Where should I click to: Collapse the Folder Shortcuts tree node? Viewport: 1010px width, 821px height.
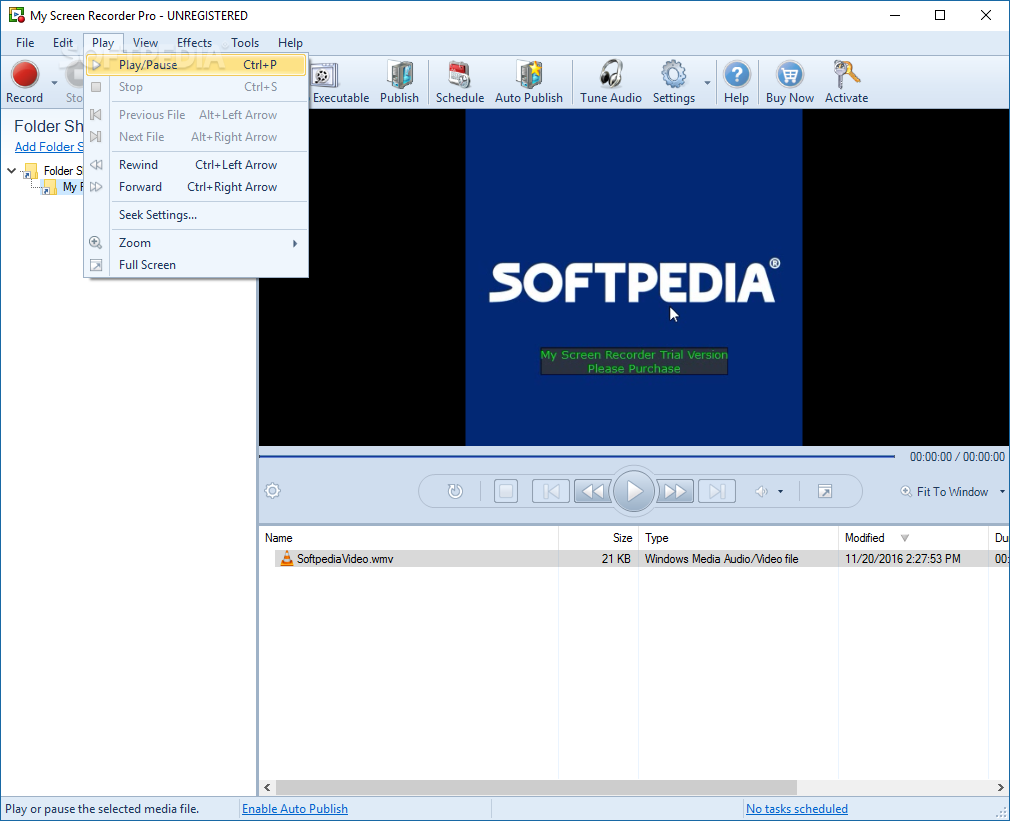[x=12, y=171]
